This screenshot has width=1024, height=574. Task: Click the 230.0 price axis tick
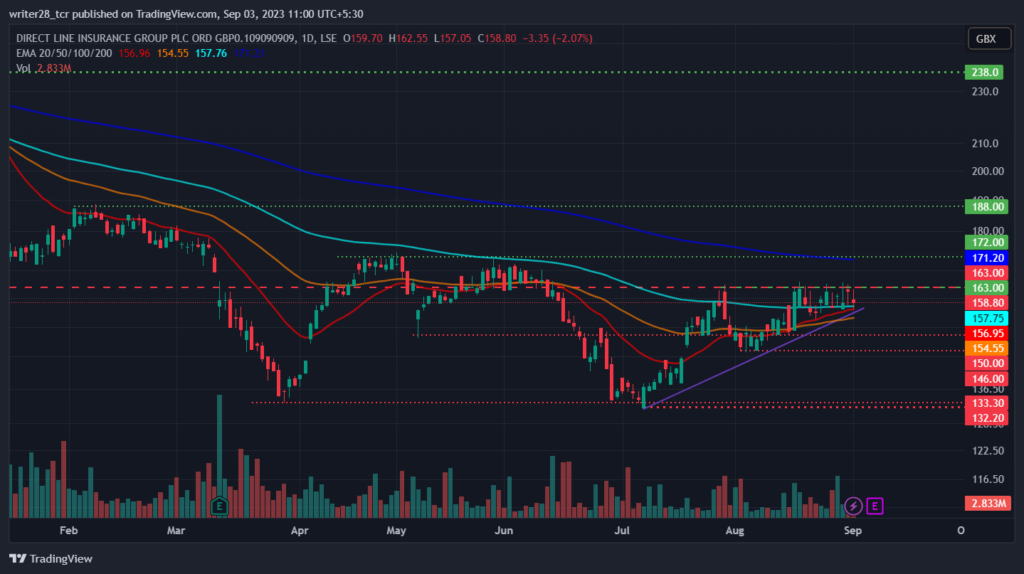[985, 91]
